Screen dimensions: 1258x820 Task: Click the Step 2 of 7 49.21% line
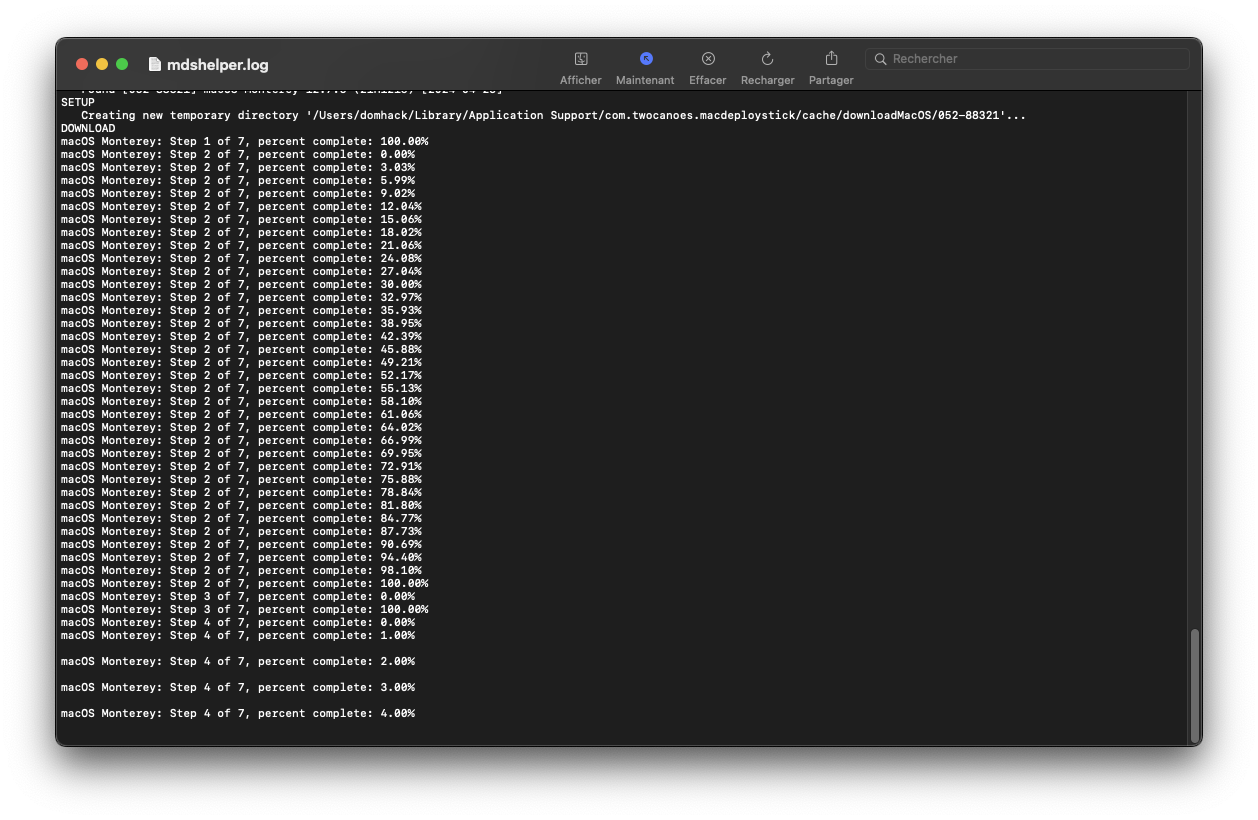[241, 362]
